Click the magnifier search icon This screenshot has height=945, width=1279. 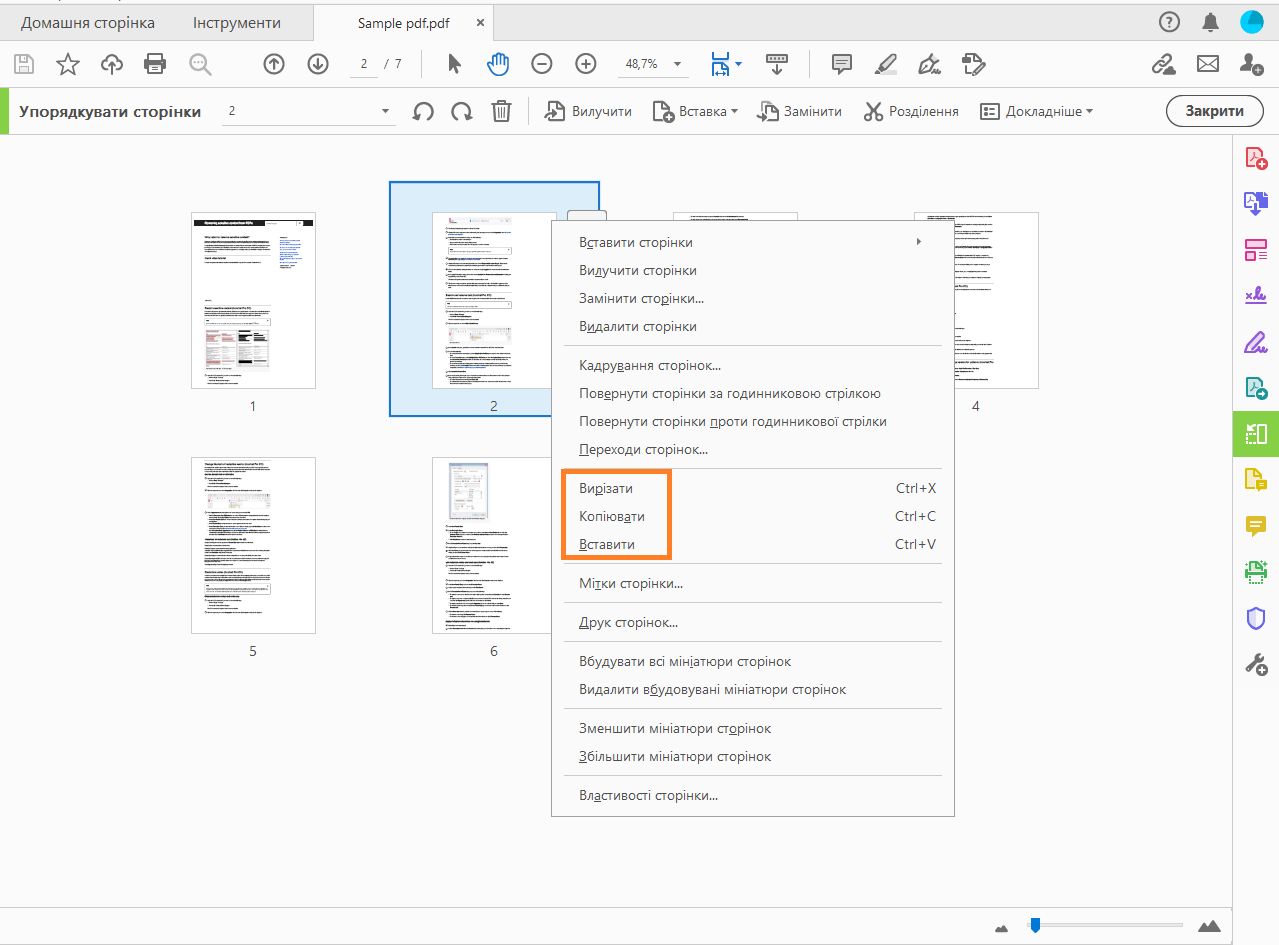[x=201, y=64]
